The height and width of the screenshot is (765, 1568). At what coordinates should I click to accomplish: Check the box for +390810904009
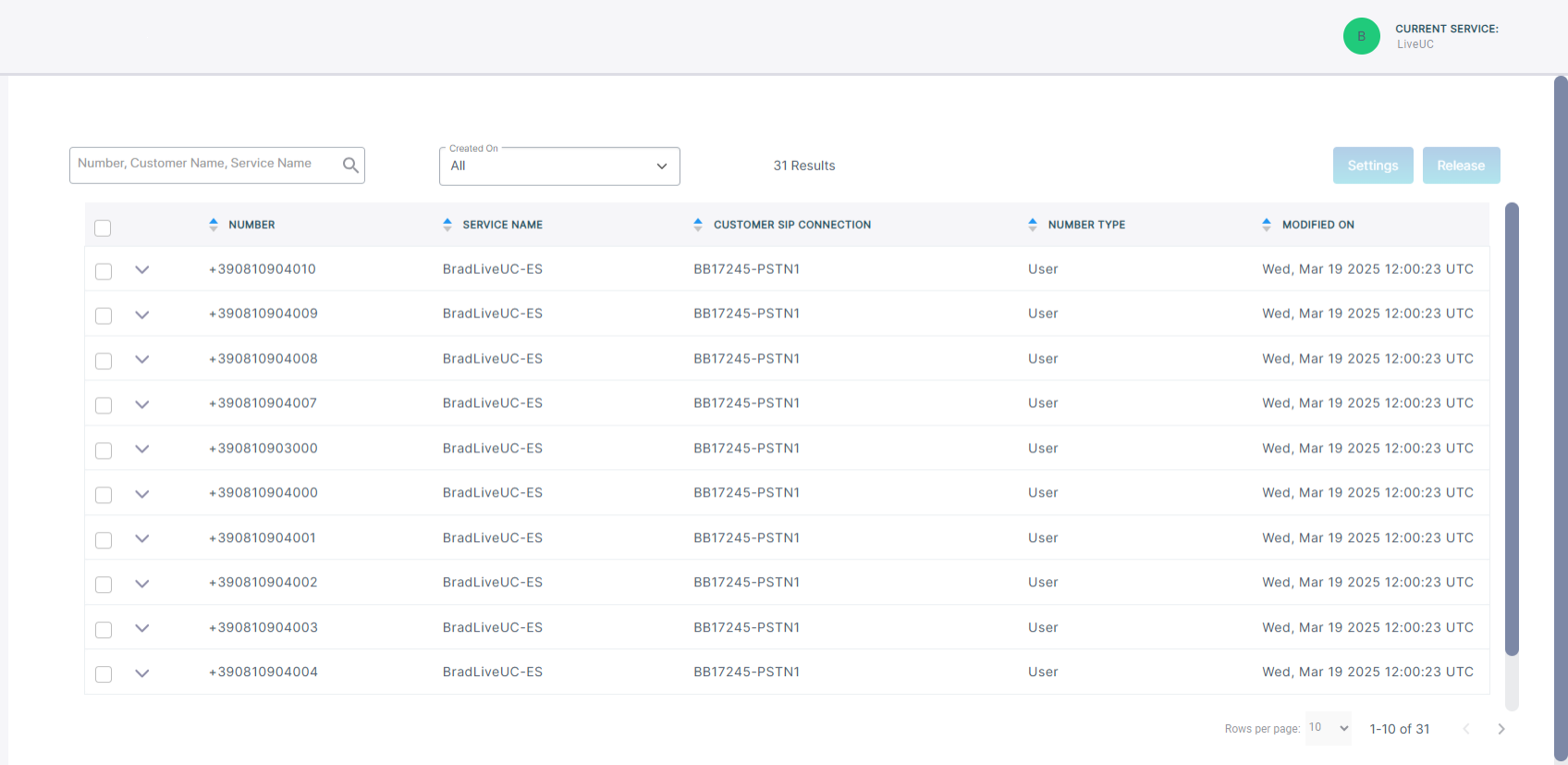click(x=104, y=315)
